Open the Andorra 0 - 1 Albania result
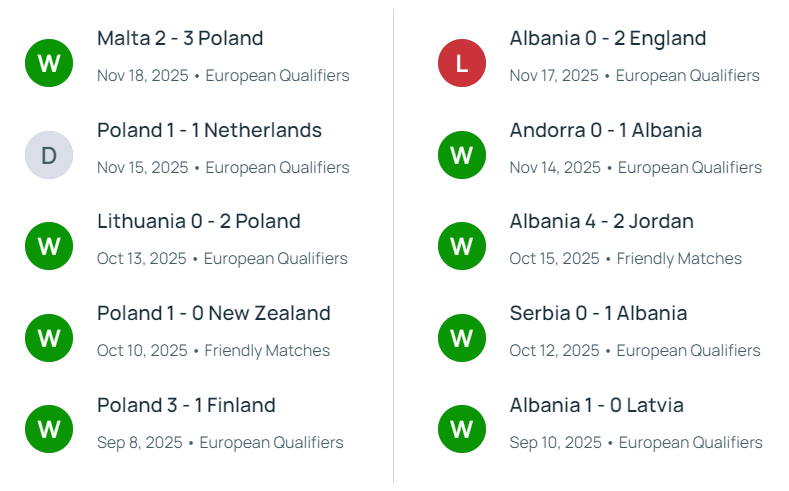The height and width of the screenshot is (491, 789). (605, 131)
